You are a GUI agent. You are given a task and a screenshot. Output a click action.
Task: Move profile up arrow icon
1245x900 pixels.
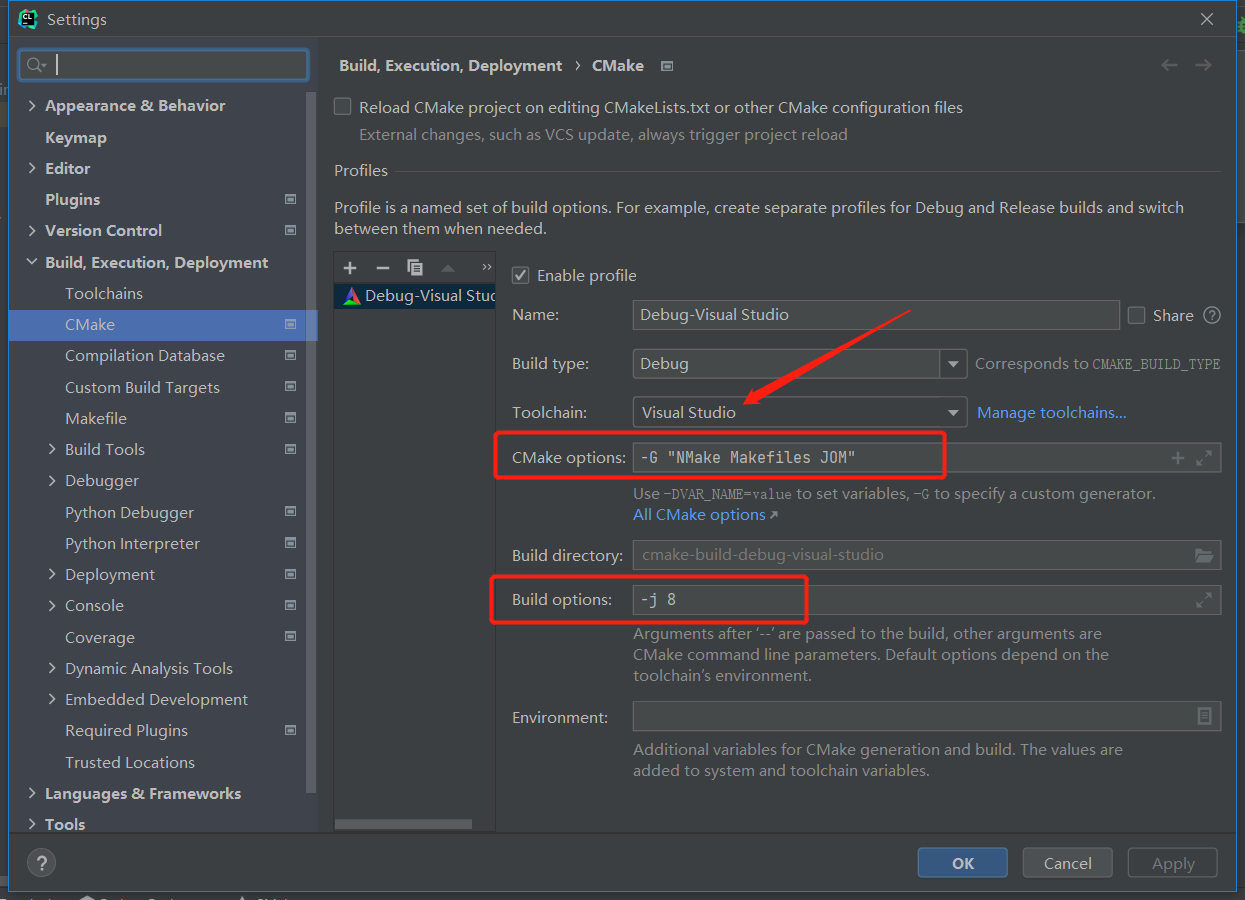tap(448, 268)
